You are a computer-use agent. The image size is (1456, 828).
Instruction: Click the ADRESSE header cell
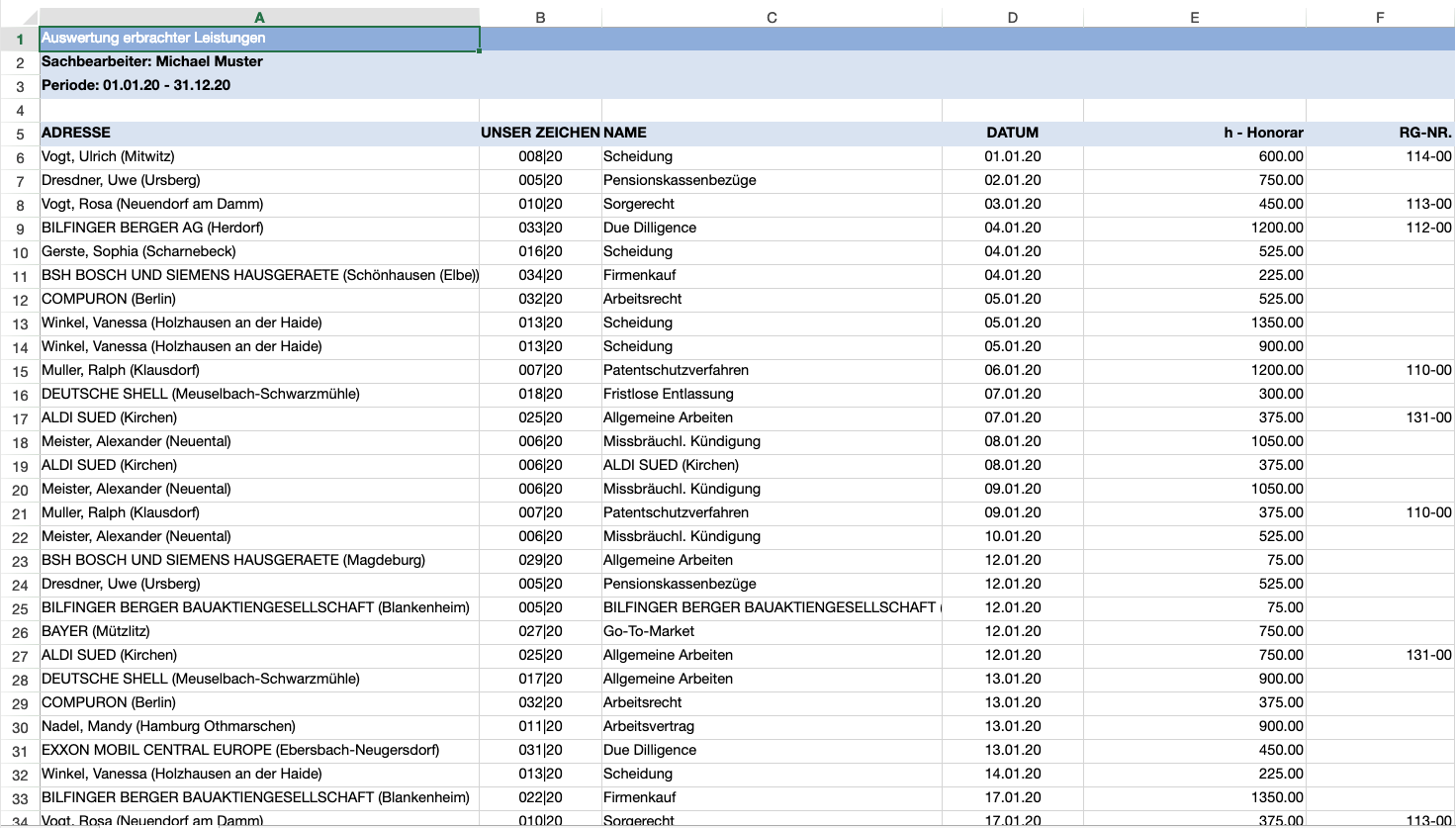pos(259,134)
